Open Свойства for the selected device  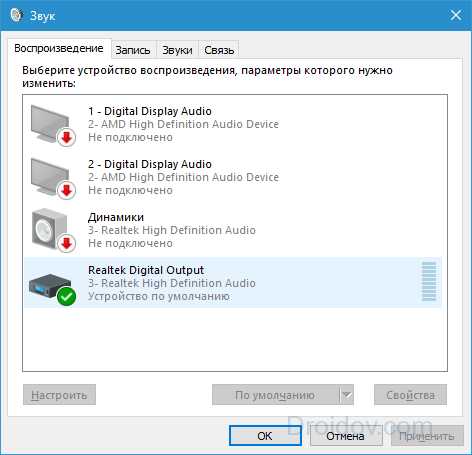coord(410,395)
